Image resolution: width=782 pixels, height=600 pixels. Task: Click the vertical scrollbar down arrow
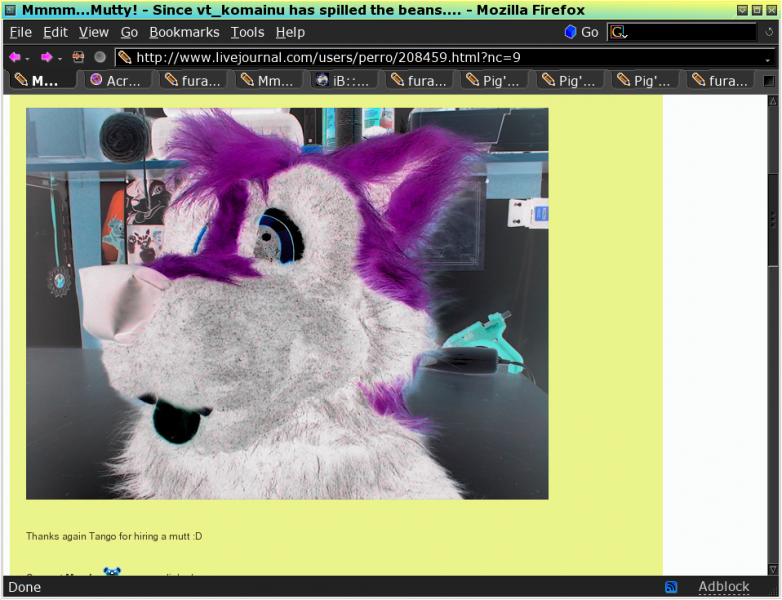[x=773, y=569]
